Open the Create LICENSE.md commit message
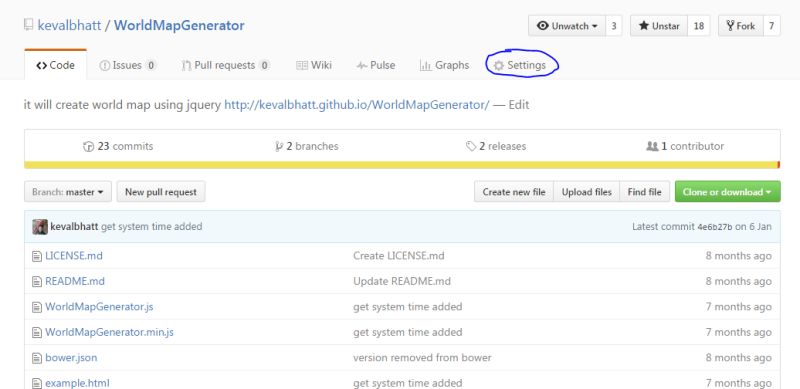Image resolution: width=800 pixels, height=389 pixels. [398, 256]
